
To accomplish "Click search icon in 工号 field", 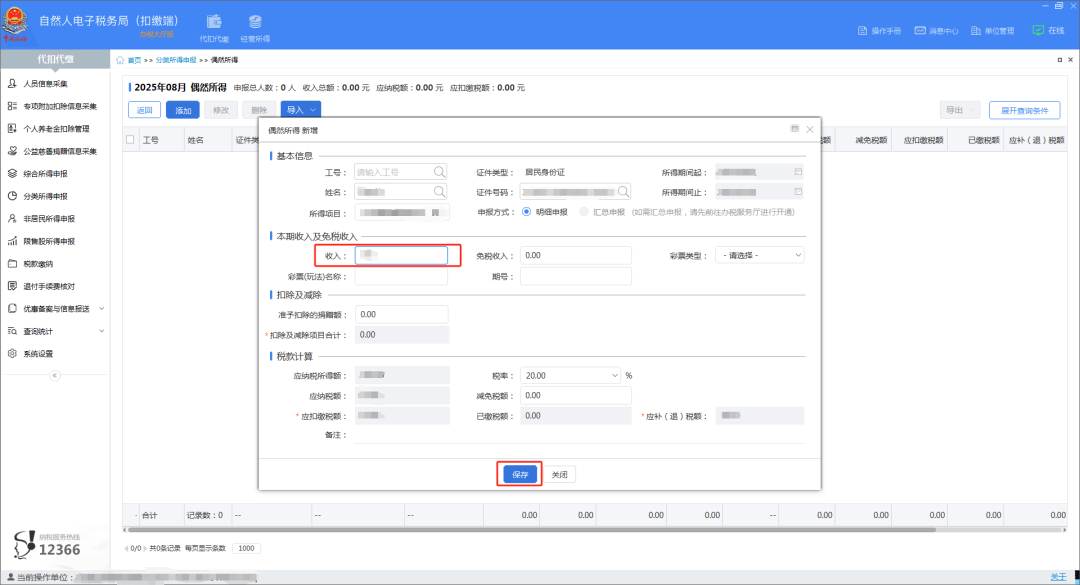I will pyautogui.click(x=439, y=172).
